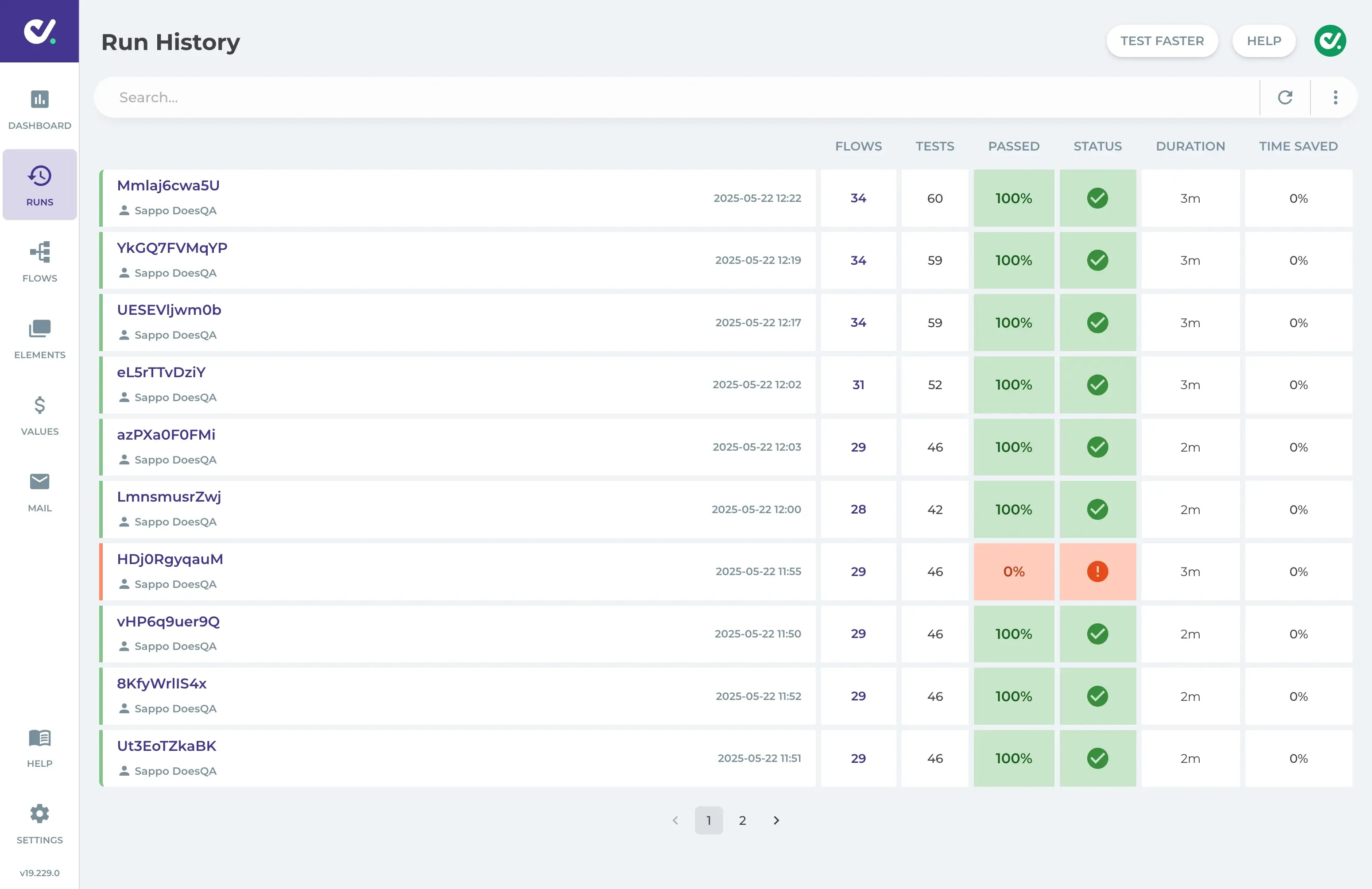Click the status checkmark for Ut3EoTZkaBK
Image resolution: width=1372 pixels, height=889 pixels.
(x=1097, y=758)
